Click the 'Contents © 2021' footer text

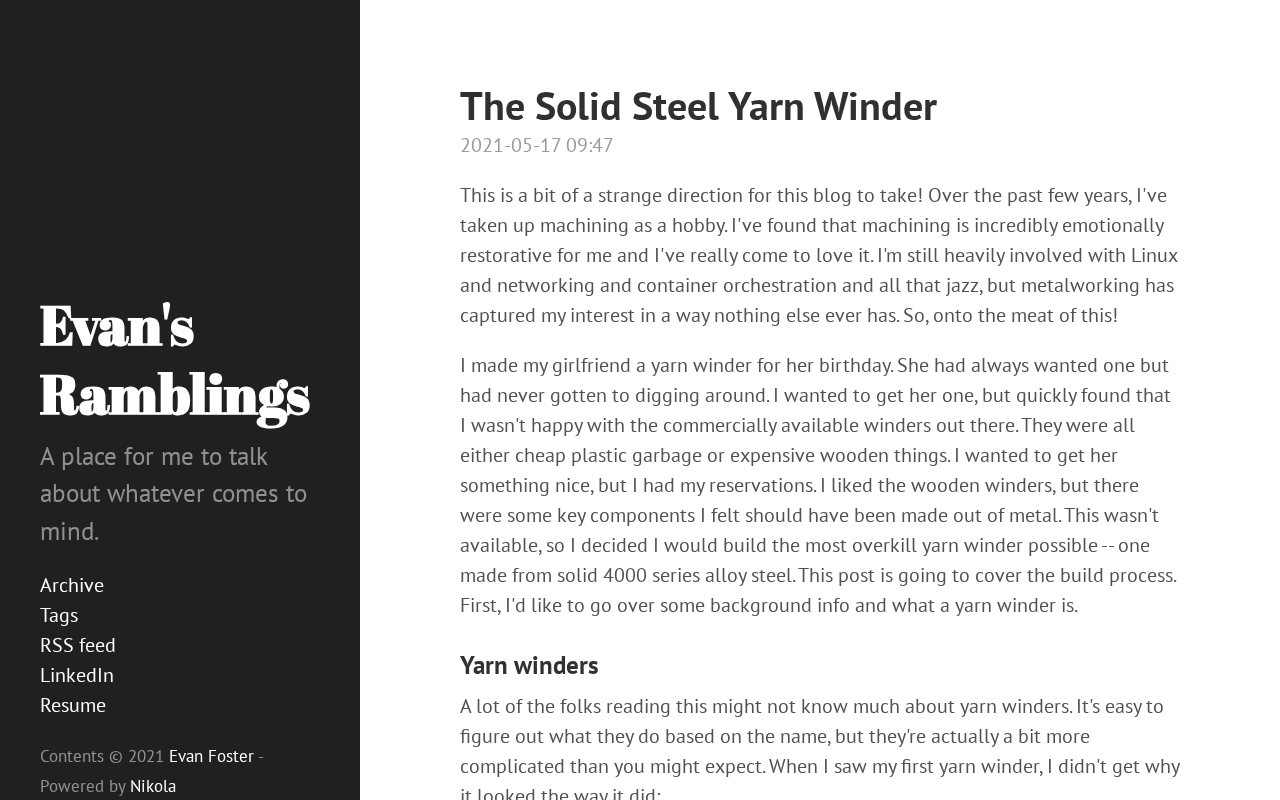click(x=102, y=756)
